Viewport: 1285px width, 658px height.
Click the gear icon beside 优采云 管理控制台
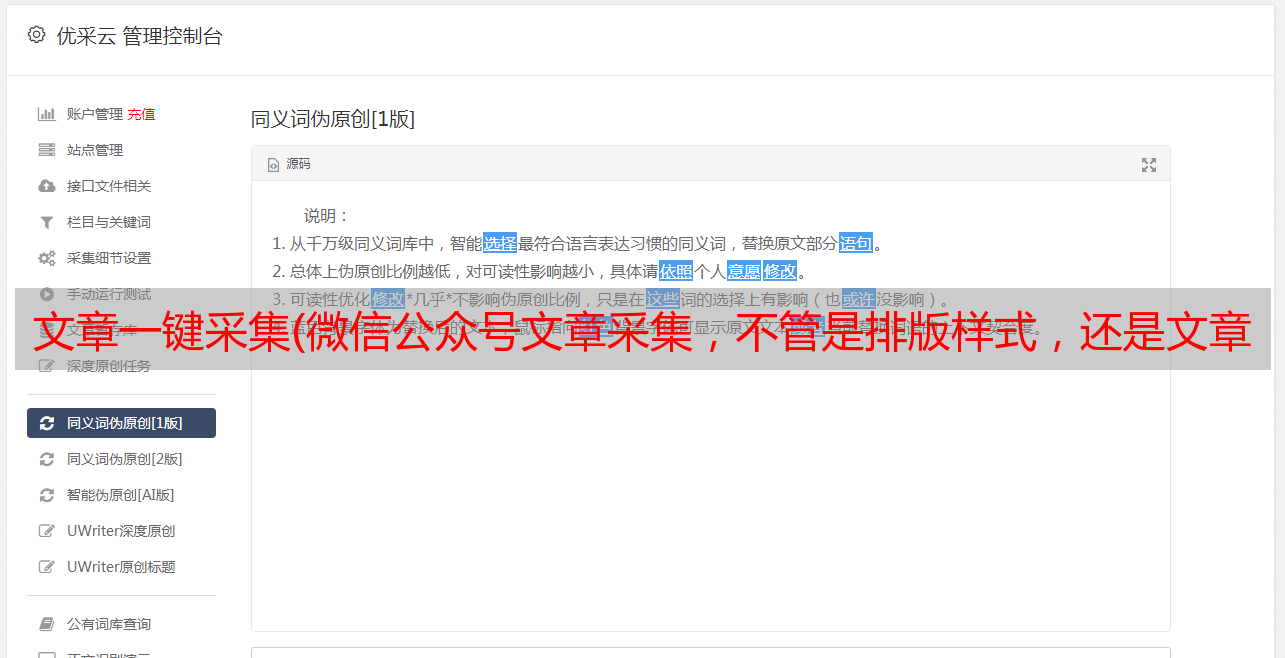click(x=37, y=35)
